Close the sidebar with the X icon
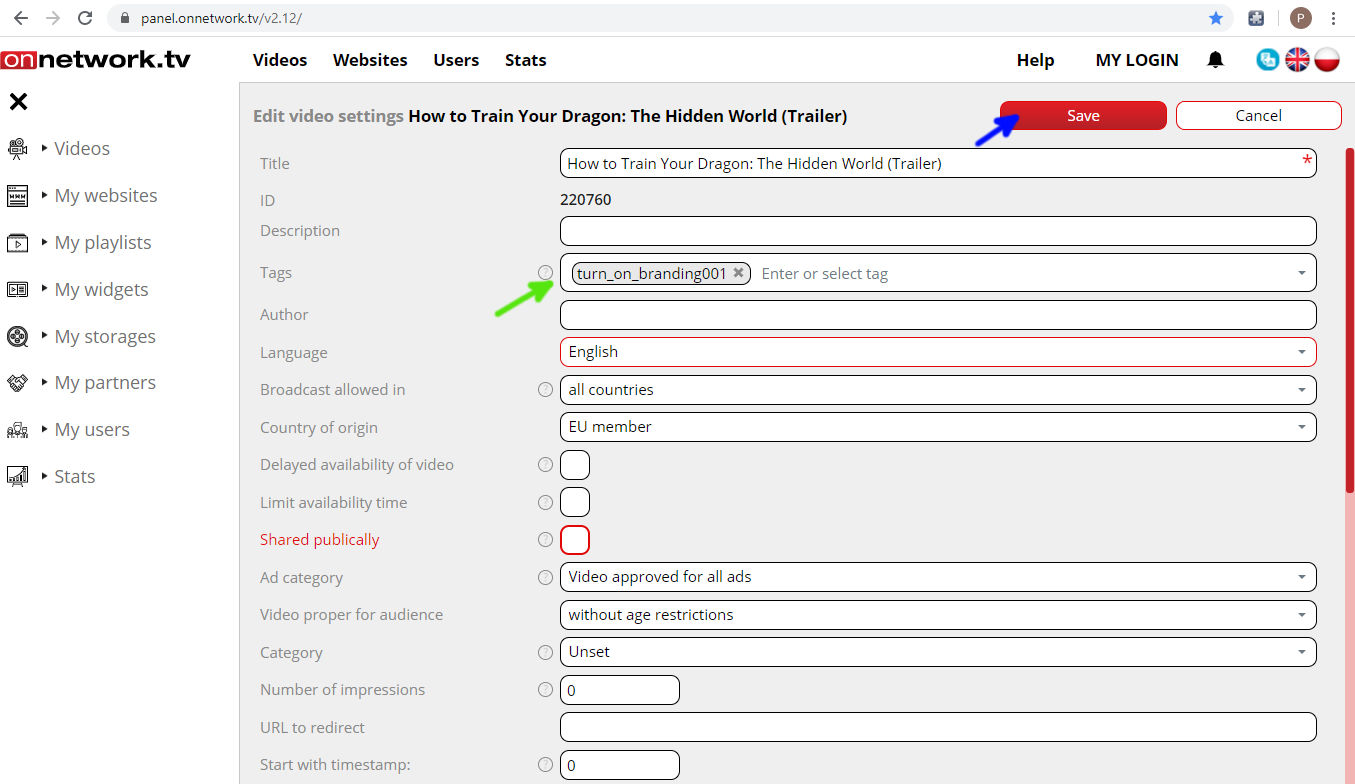 pos(18,102)
